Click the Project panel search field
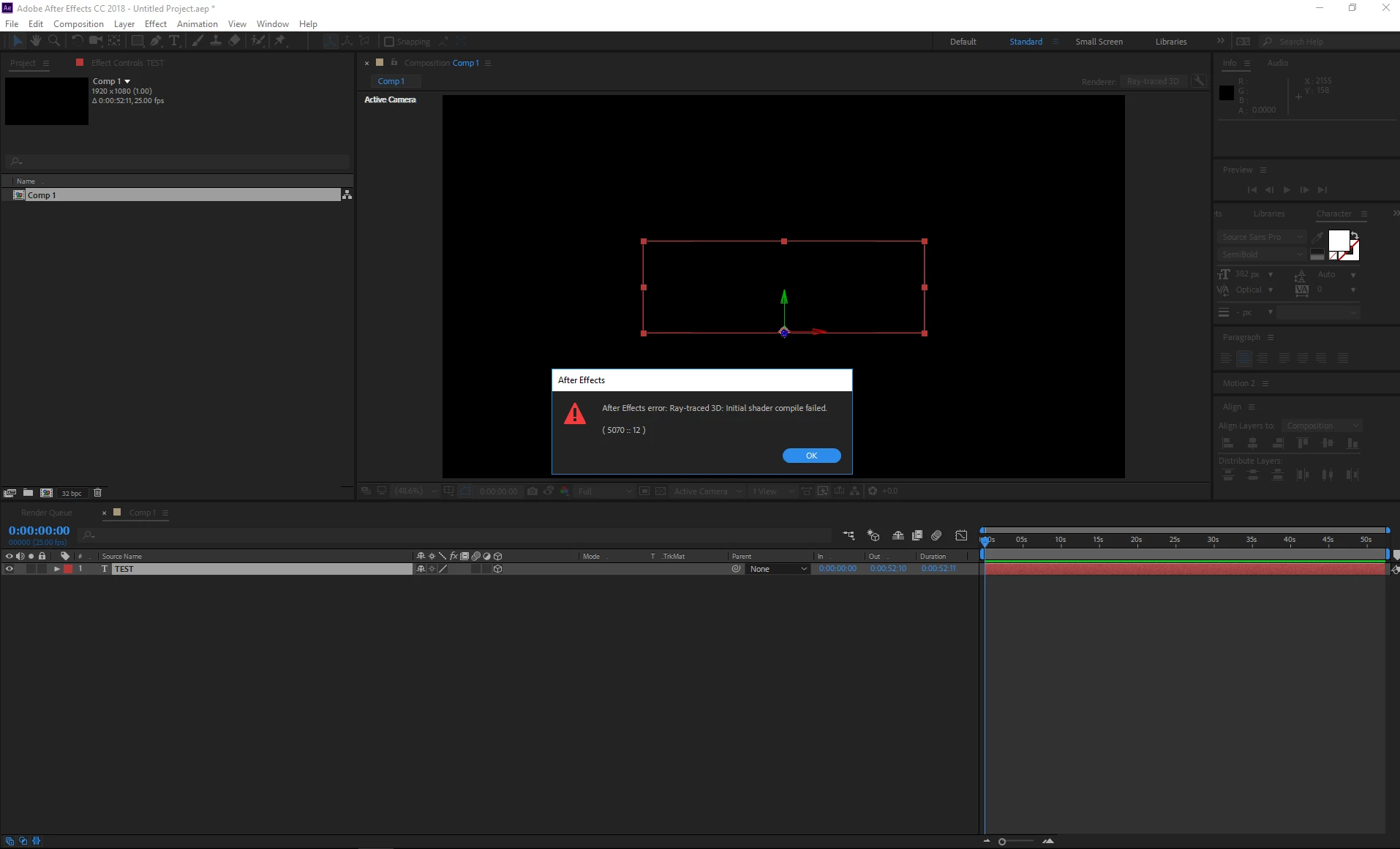Image resolution: width=1400 pixels, height=849 pixels. (x=178, y=161)
